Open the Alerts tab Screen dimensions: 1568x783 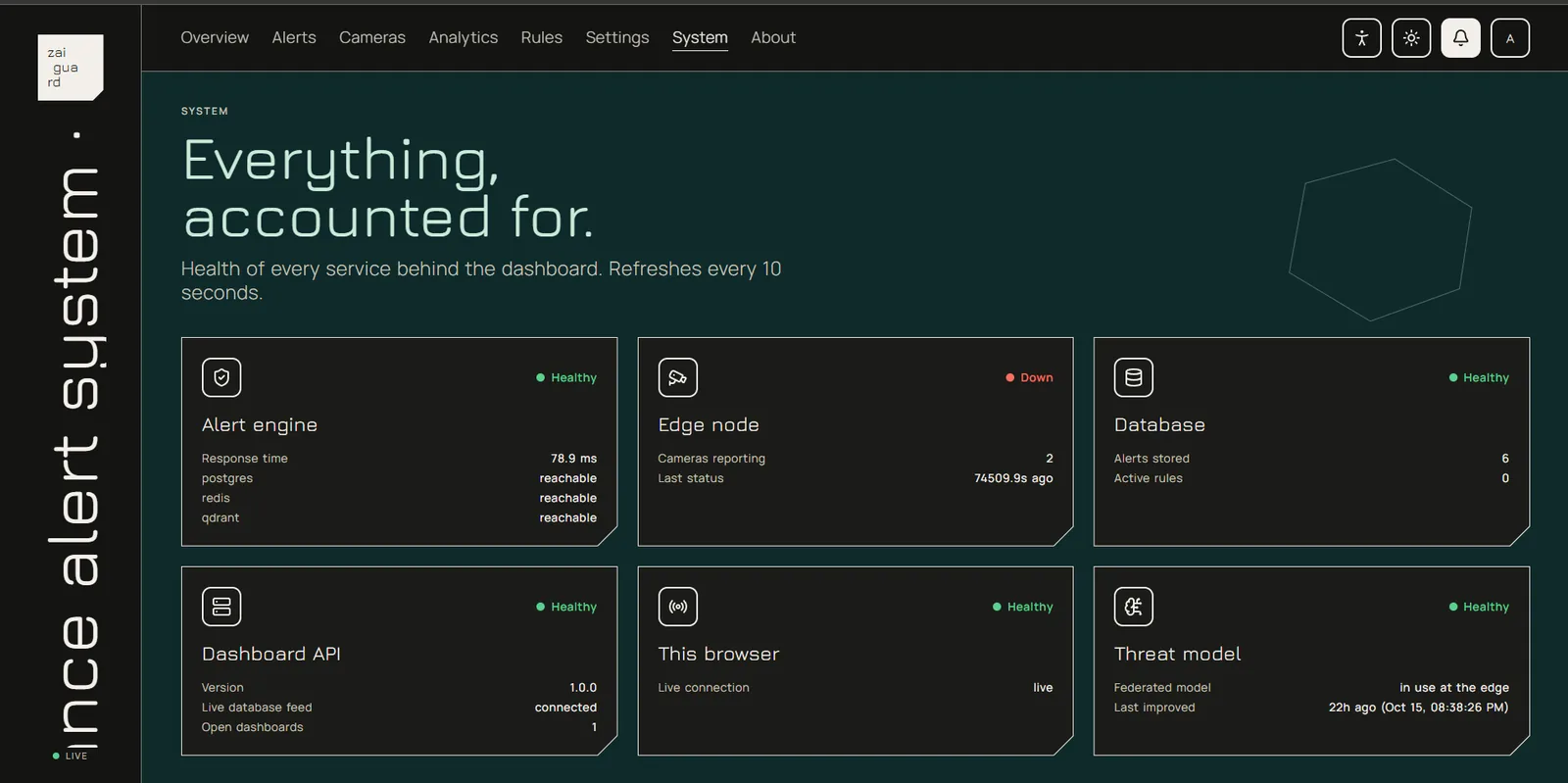click(294, 37)
